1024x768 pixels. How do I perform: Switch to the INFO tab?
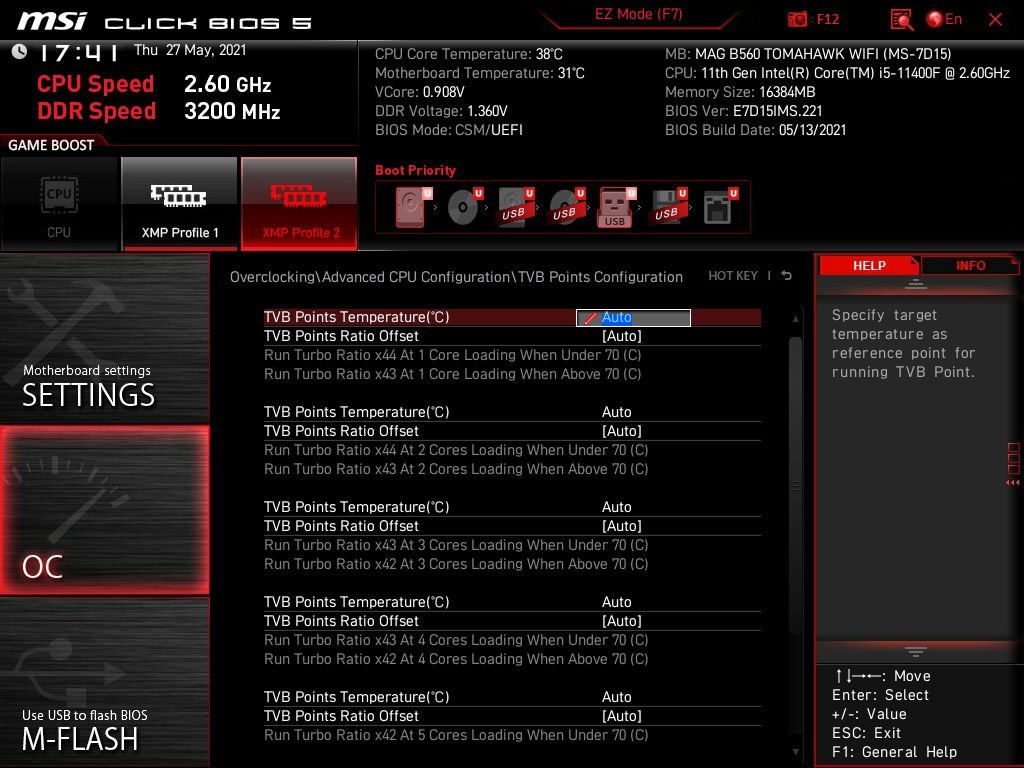click(970, 266)
